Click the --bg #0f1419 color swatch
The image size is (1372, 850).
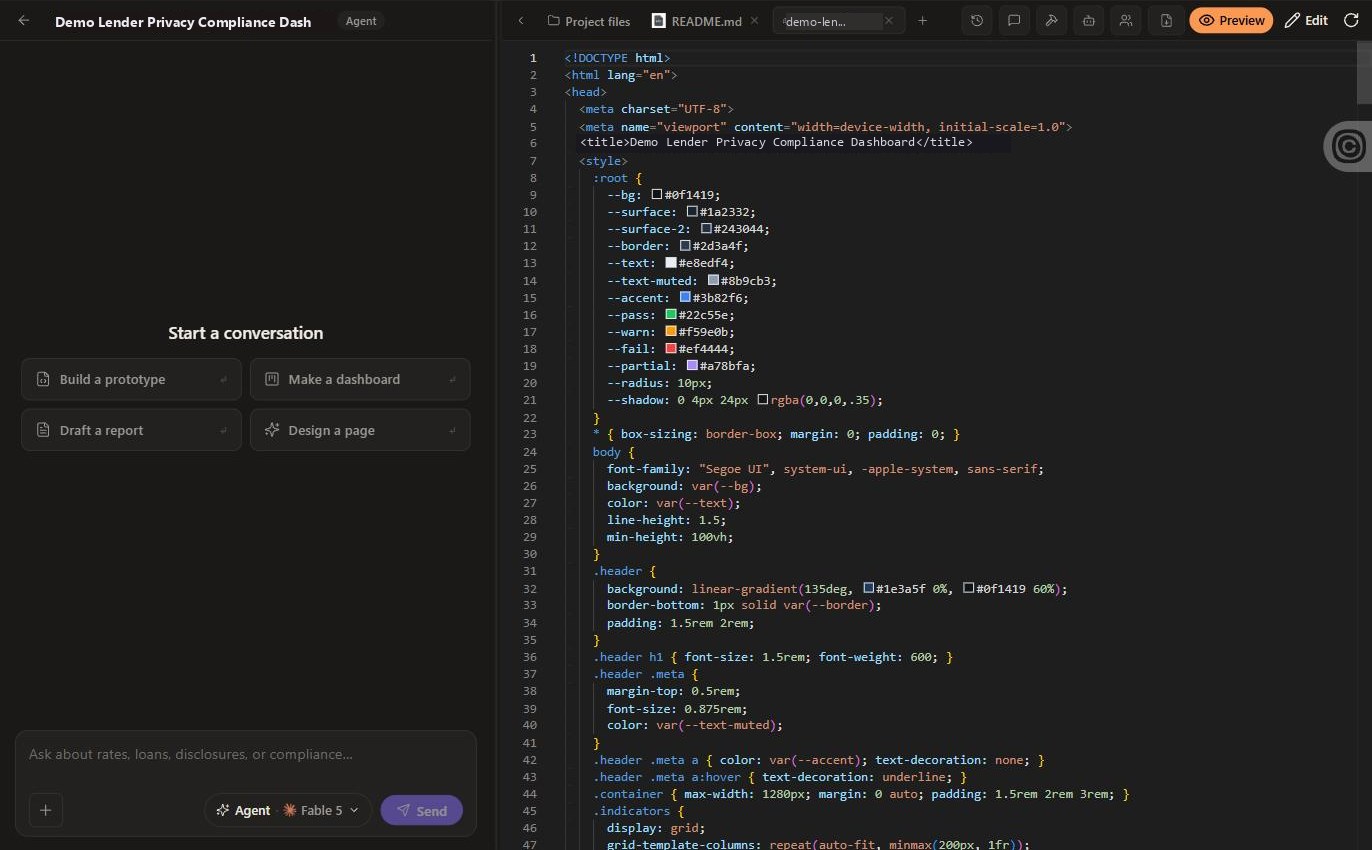[x=657, y=195]
